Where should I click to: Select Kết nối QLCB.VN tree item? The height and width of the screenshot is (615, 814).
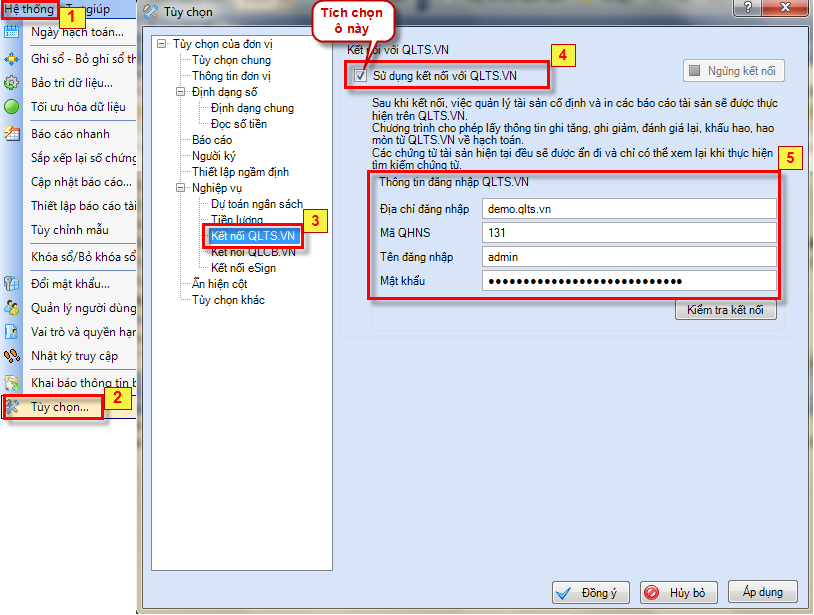tap(253, 253)
